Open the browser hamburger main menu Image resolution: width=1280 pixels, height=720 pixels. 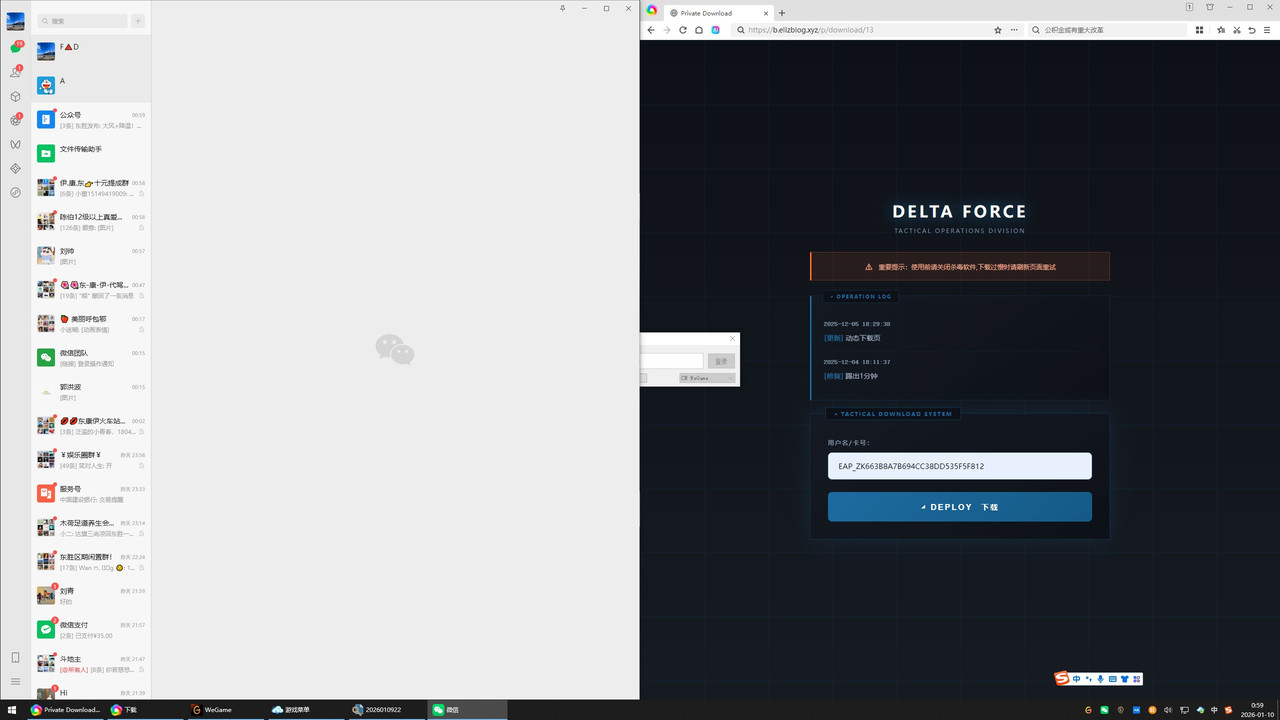tap(1268, 30)
